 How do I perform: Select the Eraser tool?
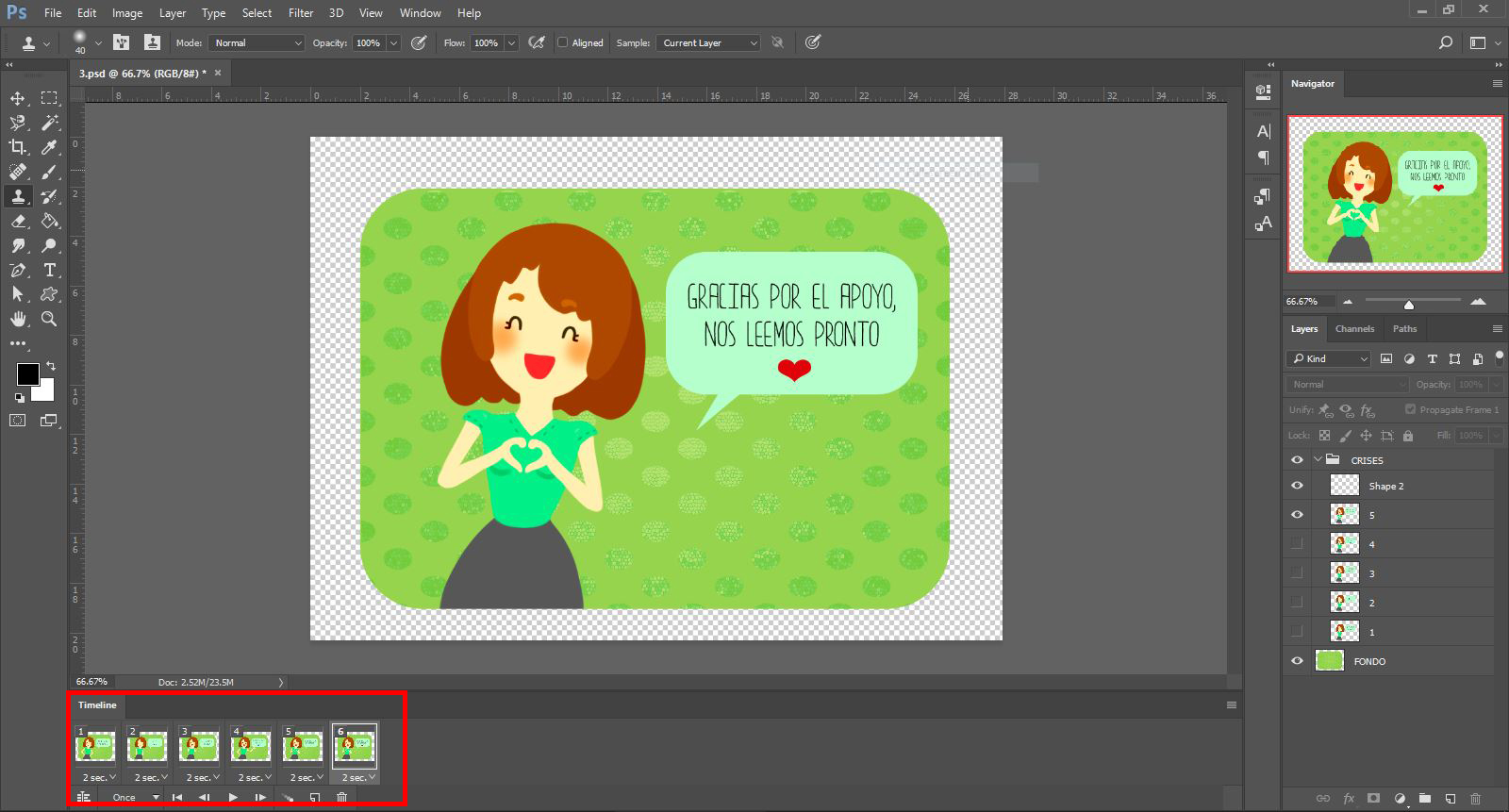(18, 221)
